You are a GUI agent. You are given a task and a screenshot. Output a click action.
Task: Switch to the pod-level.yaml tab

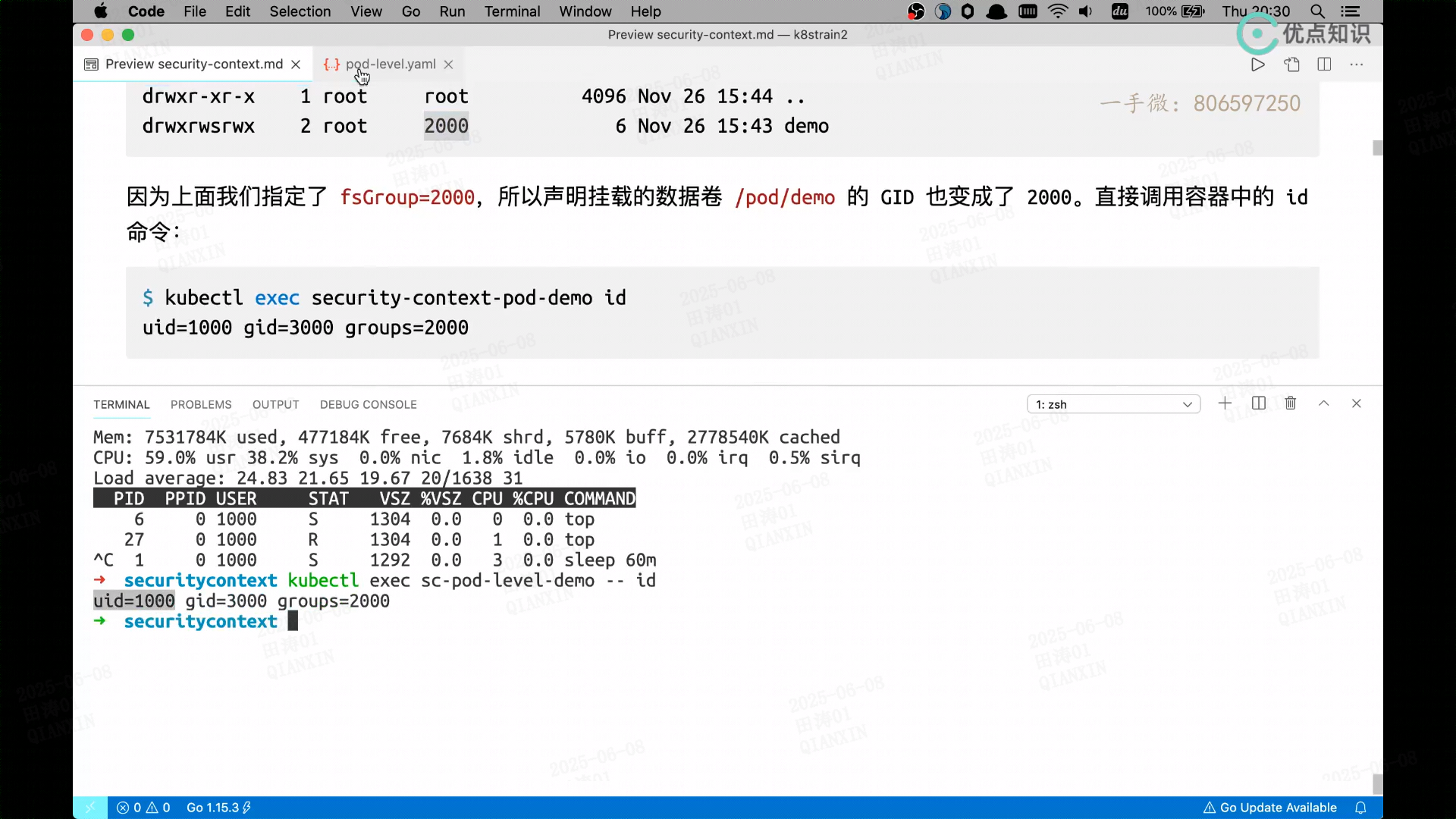pos(390,64)
